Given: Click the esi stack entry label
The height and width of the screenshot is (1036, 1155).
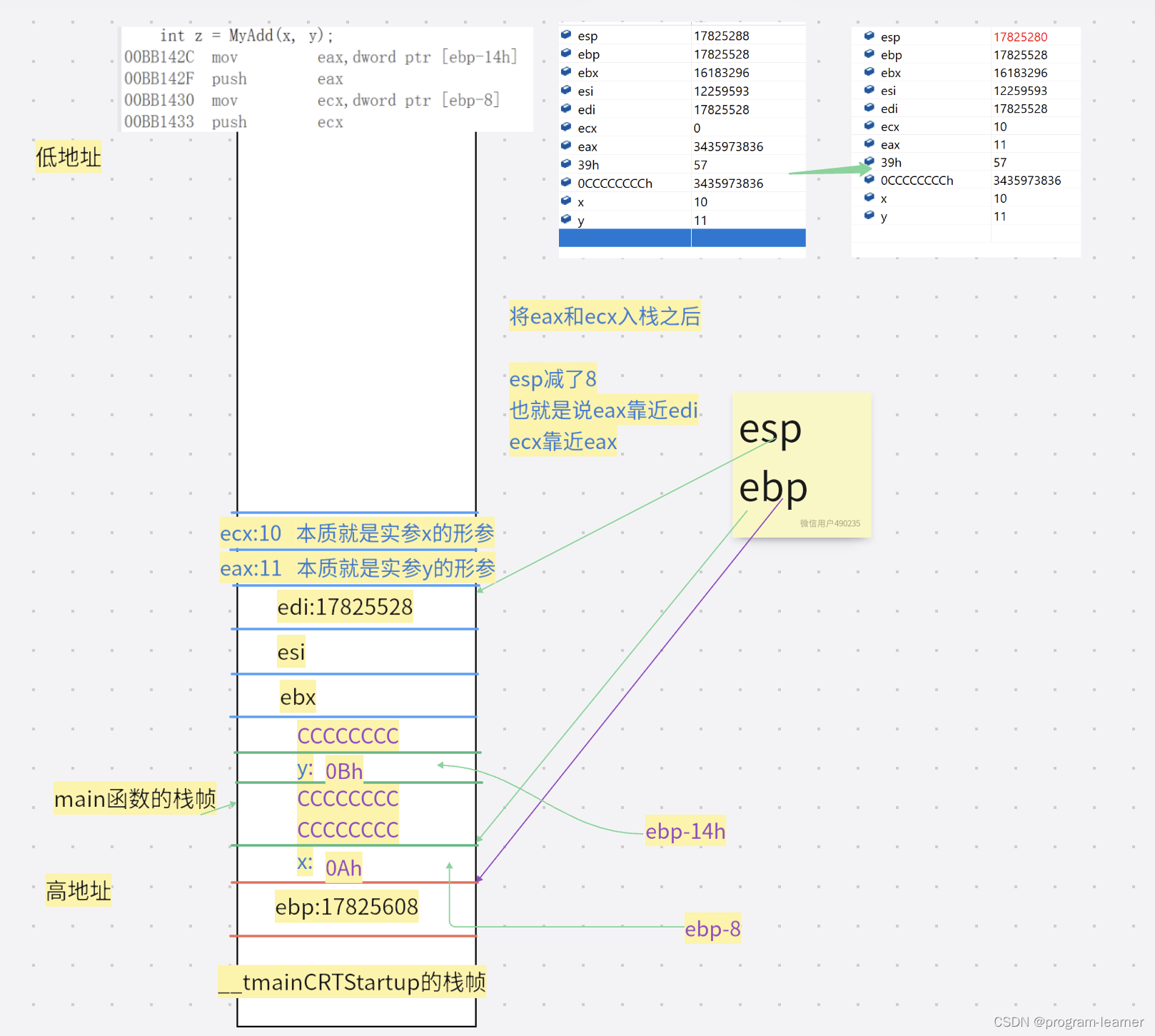Looking at the screenshot, I should 291,652.
